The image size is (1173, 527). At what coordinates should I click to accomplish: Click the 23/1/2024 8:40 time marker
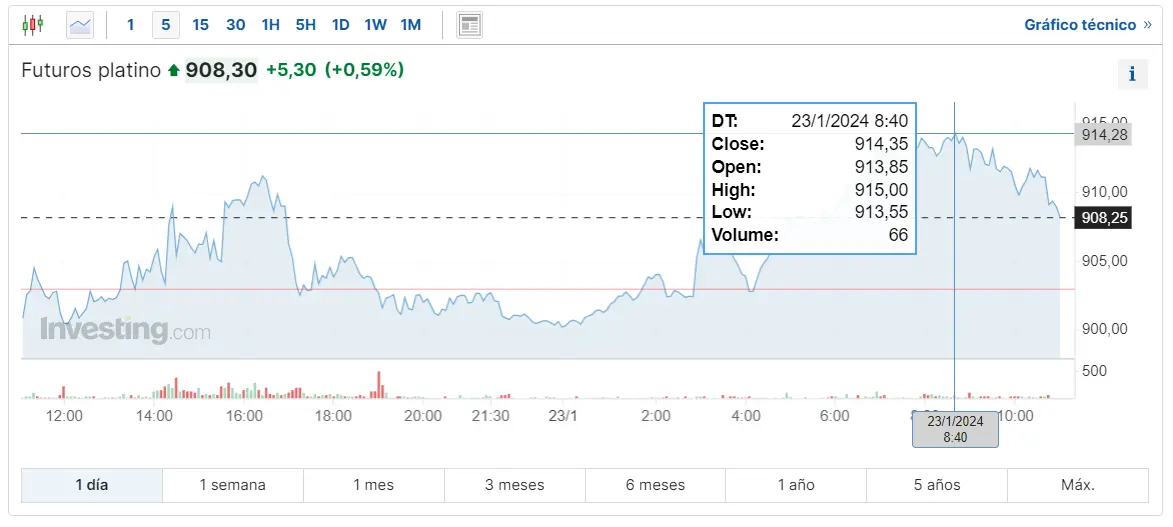955,429
